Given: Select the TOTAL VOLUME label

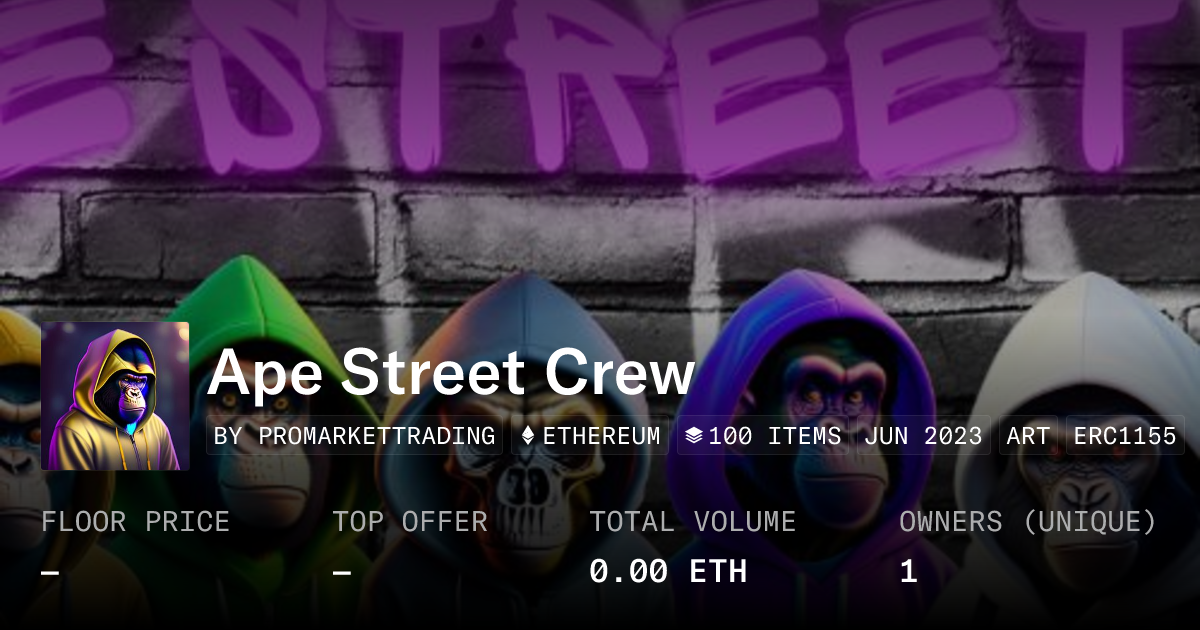Looking at the screenshot, I should [692, 522].
